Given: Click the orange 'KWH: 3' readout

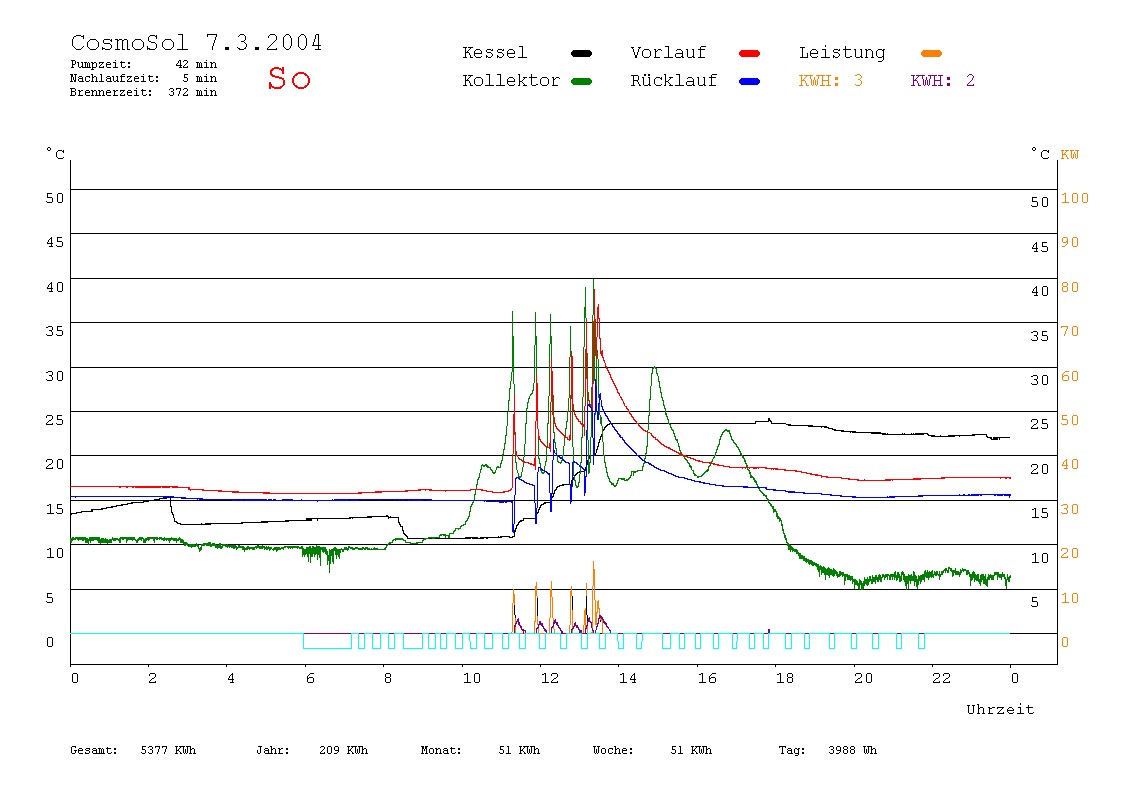Looking at the screenshot, I should 831,81.
